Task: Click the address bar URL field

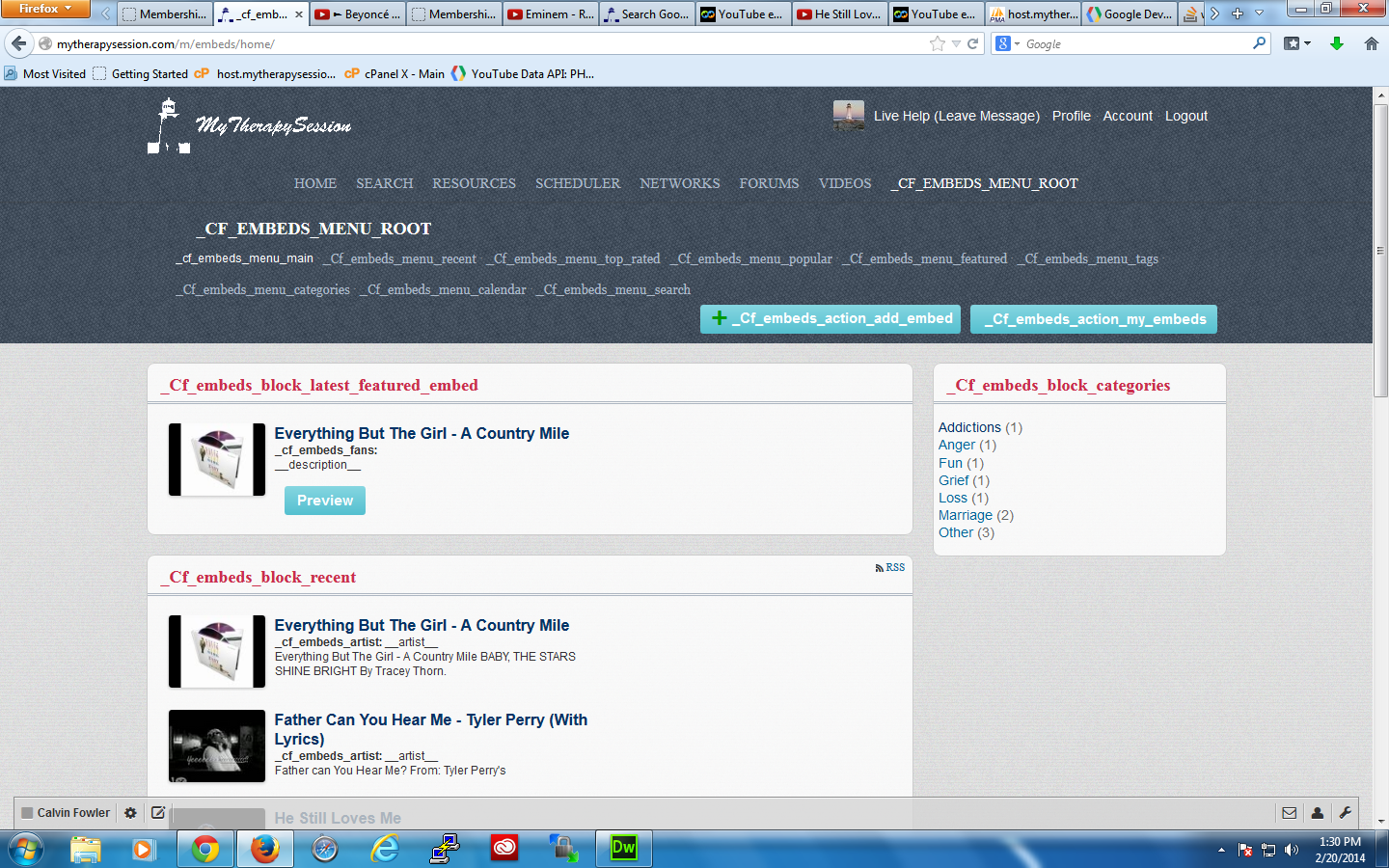Action: tap(490, 43)
